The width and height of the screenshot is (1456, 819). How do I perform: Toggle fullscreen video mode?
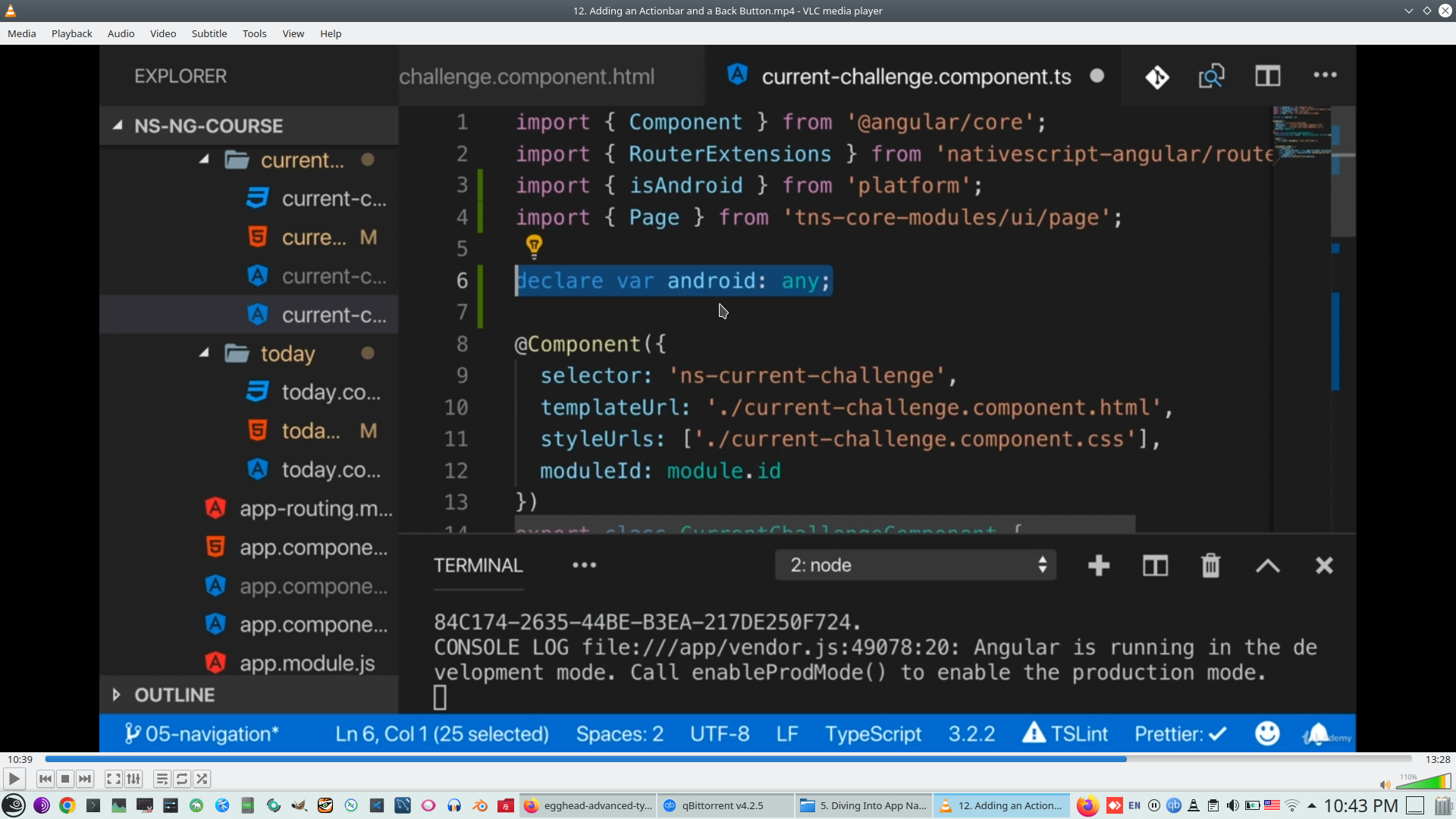point(113,779)
